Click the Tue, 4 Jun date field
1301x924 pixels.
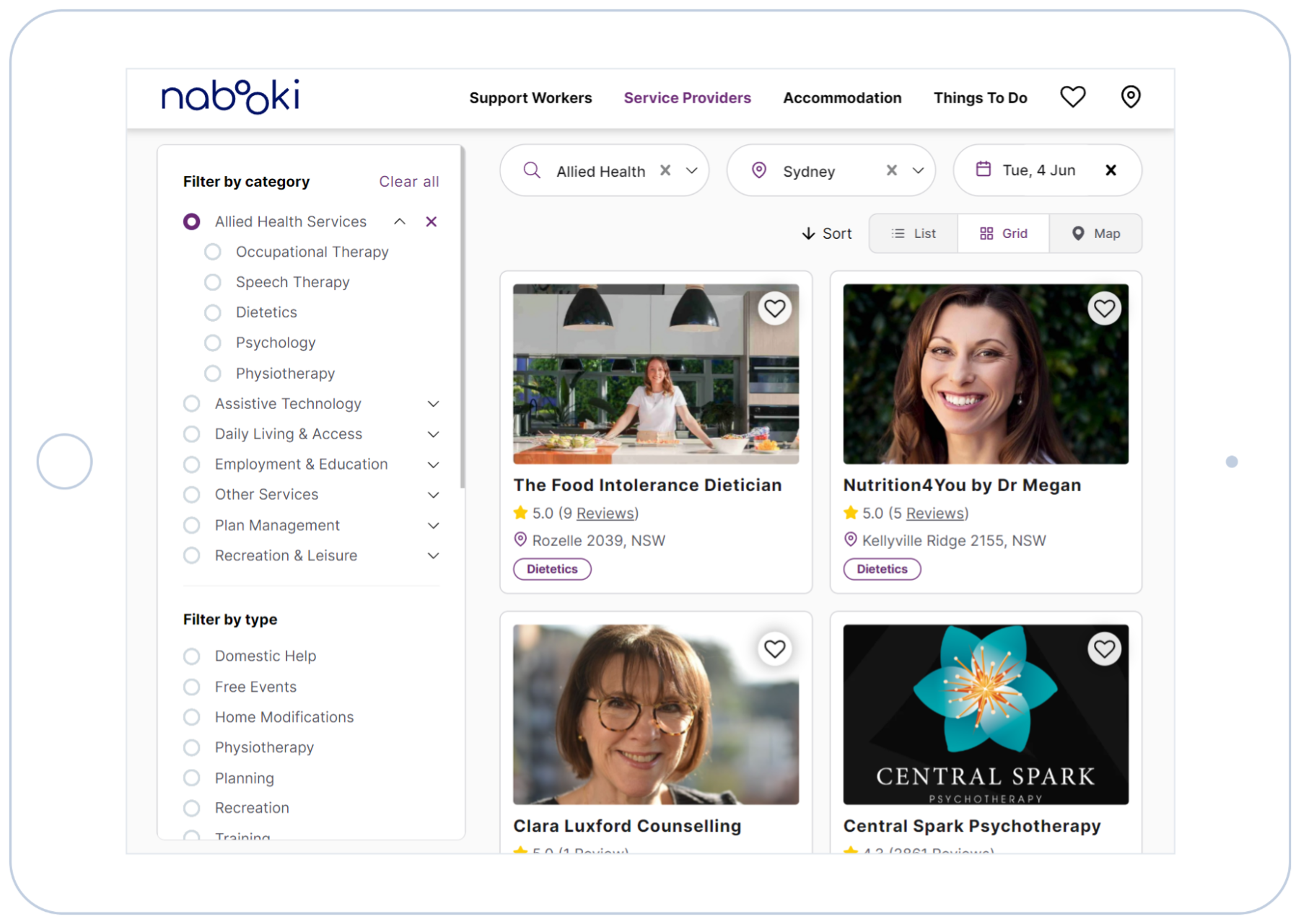(1047, 170)
